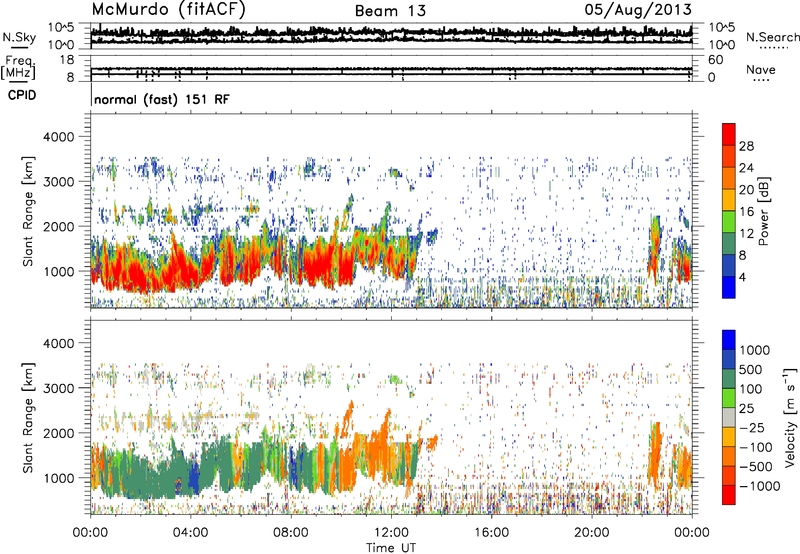This screenshot has height=554, width=800.
Task: Click the '16:00' time tick label
Action: 491,533
